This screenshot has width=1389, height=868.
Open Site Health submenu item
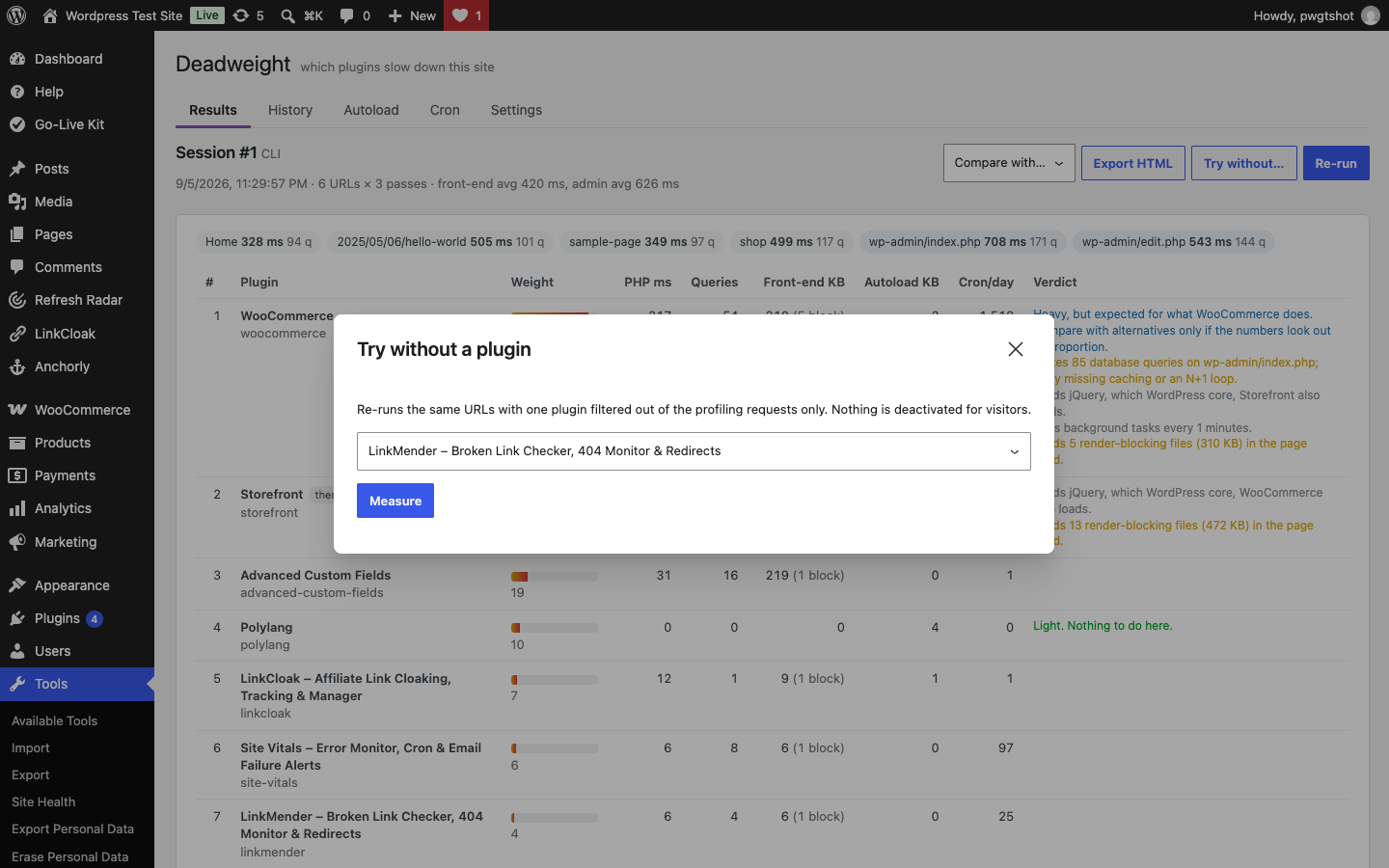43,801
